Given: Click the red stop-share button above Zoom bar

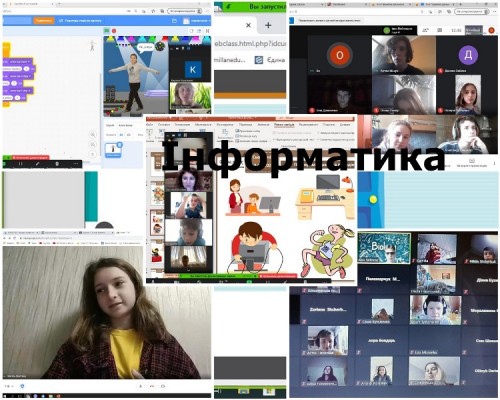Looking at the screenshot, I should coord(31,157).
